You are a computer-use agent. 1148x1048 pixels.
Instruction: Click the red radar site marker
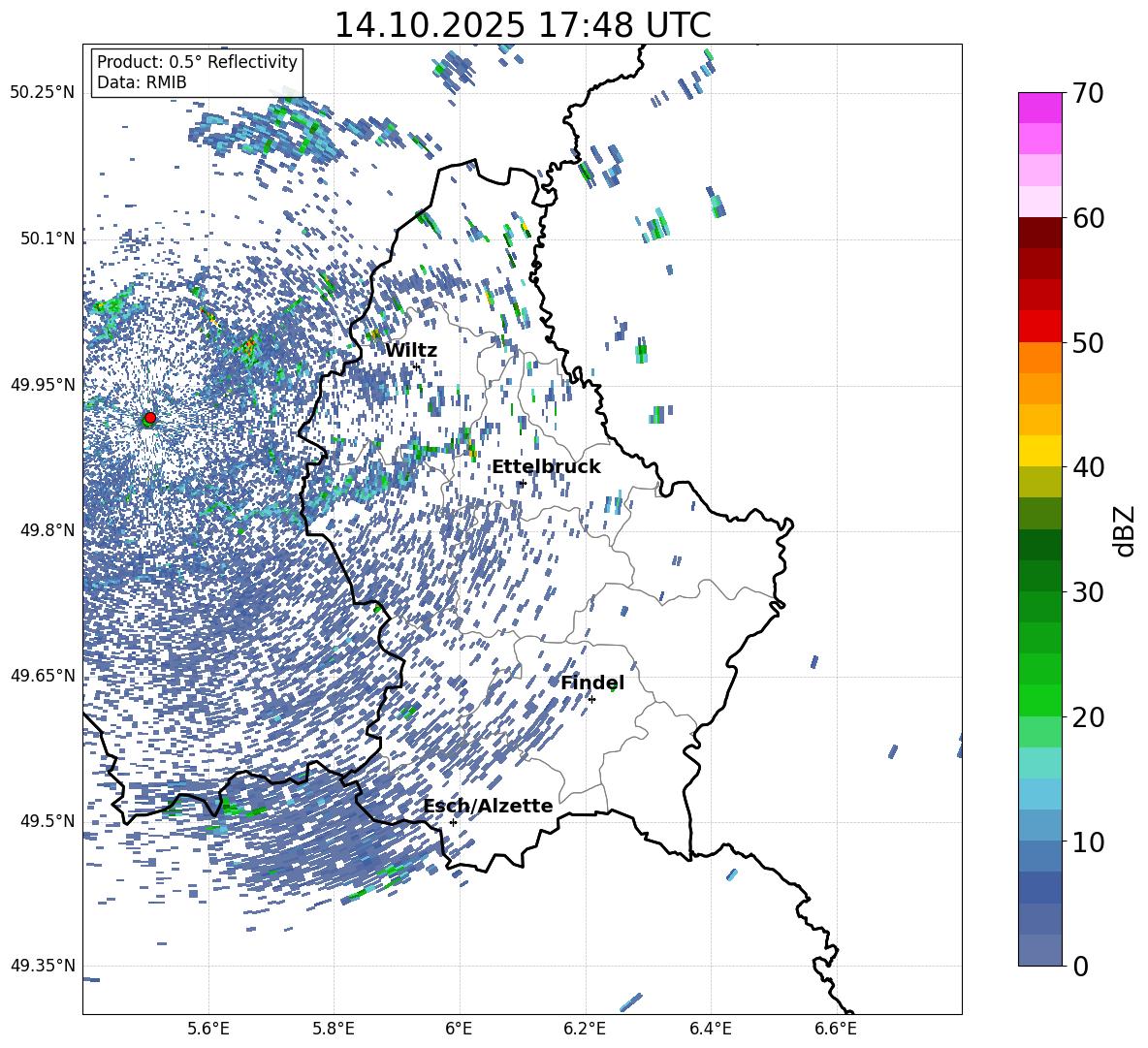click(150, 418)
